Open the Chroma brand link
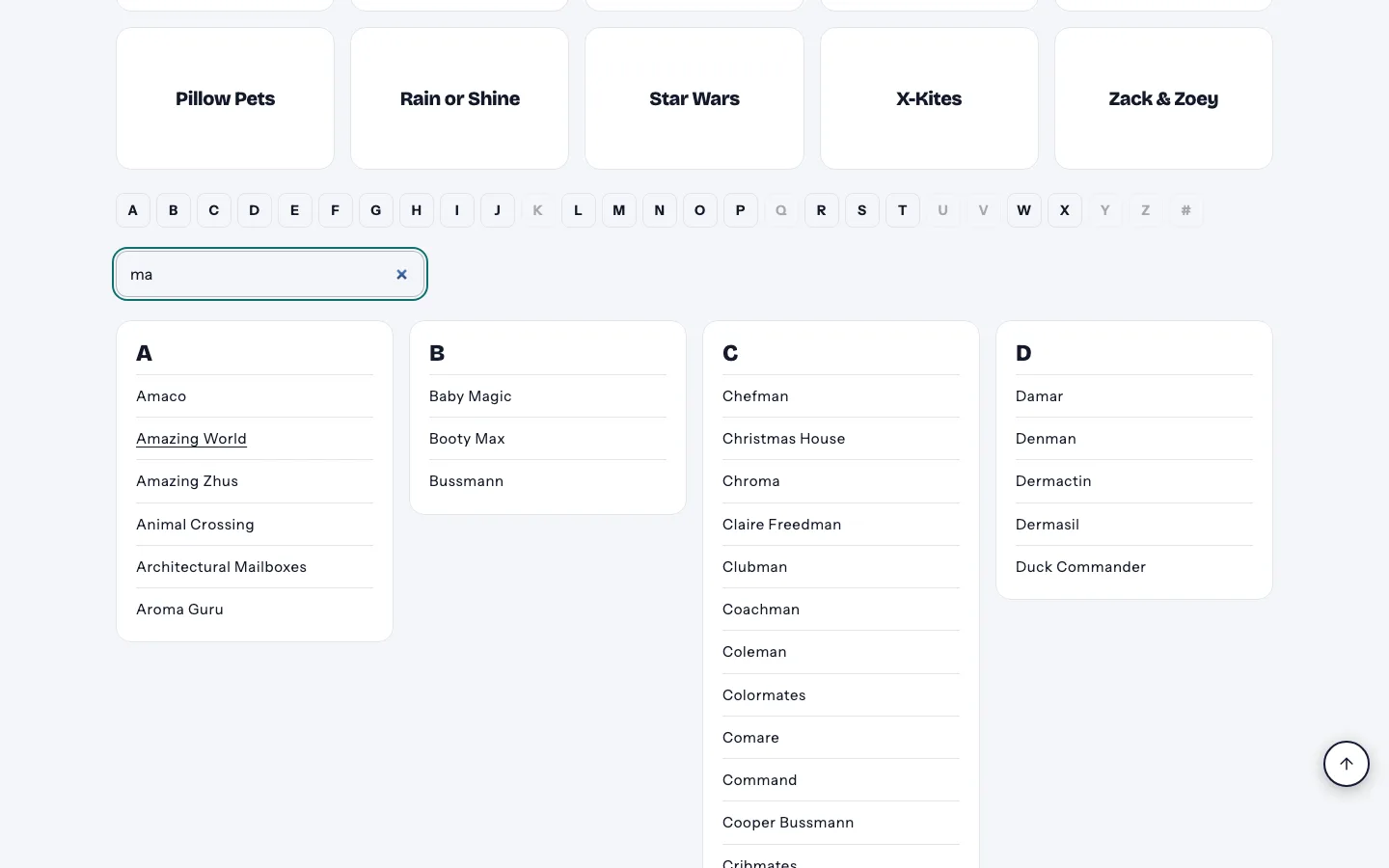 click(750, 481)
